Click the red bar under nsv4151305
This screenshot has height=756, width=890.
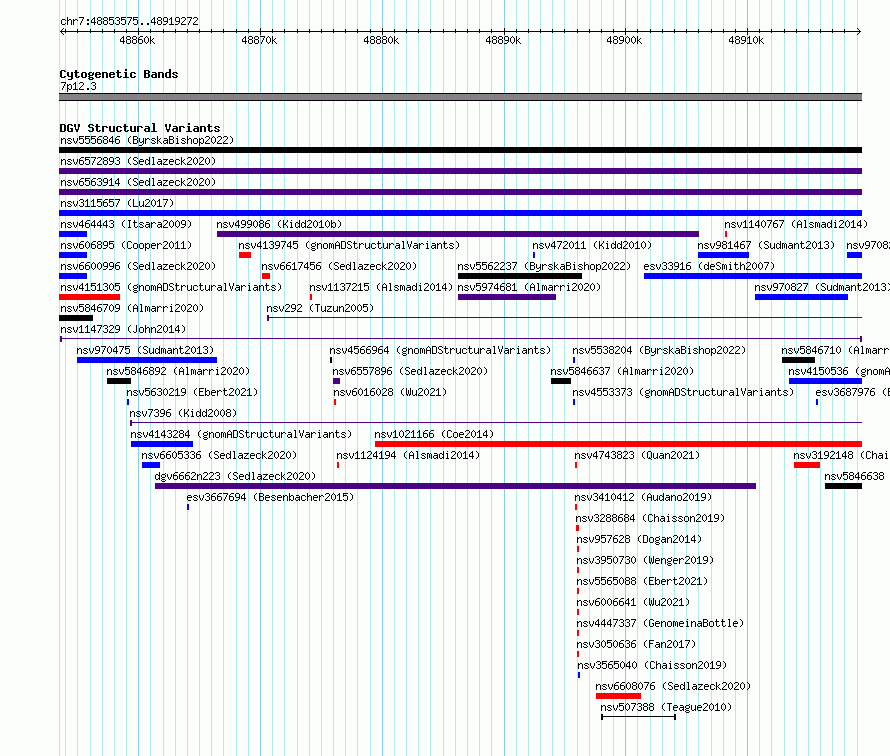pyautogui.click(x=90, y=297)
